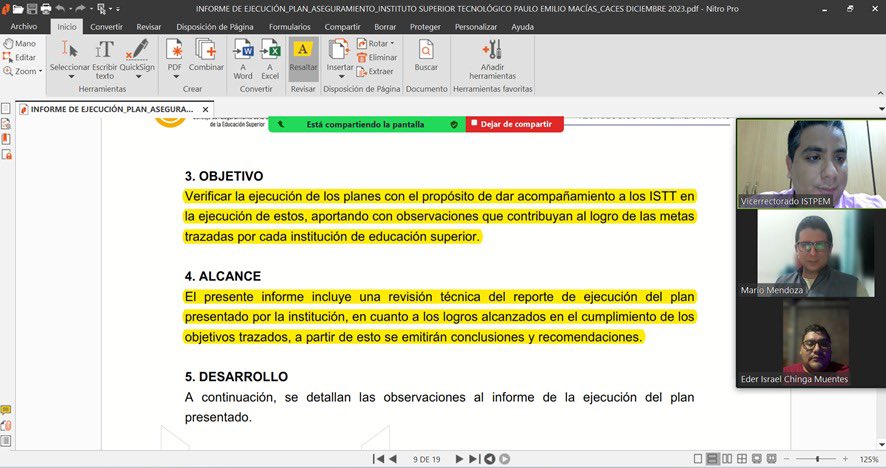Open the security panel with lock icon
Viewport: 886px width, 468px height.
click(6, 154)
